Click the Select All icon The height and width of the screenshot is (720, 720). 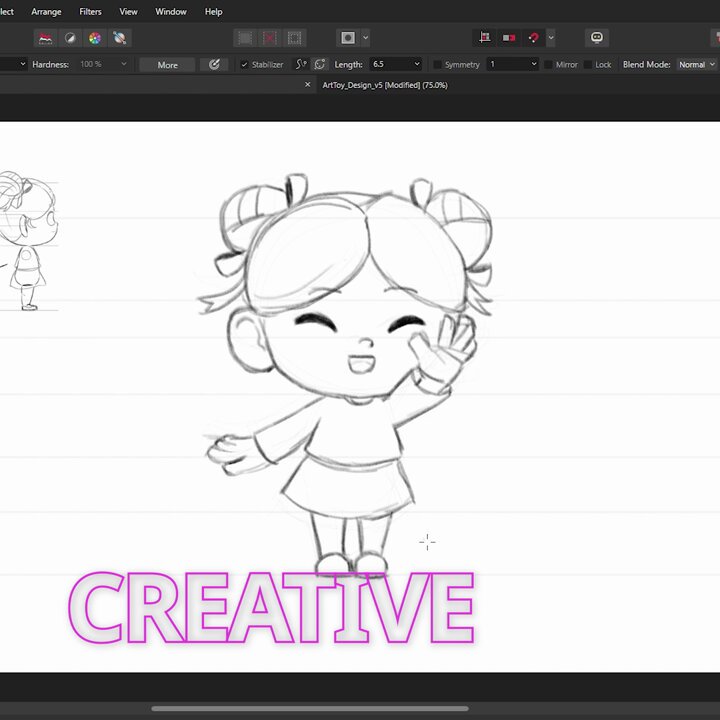coord(245,38)
